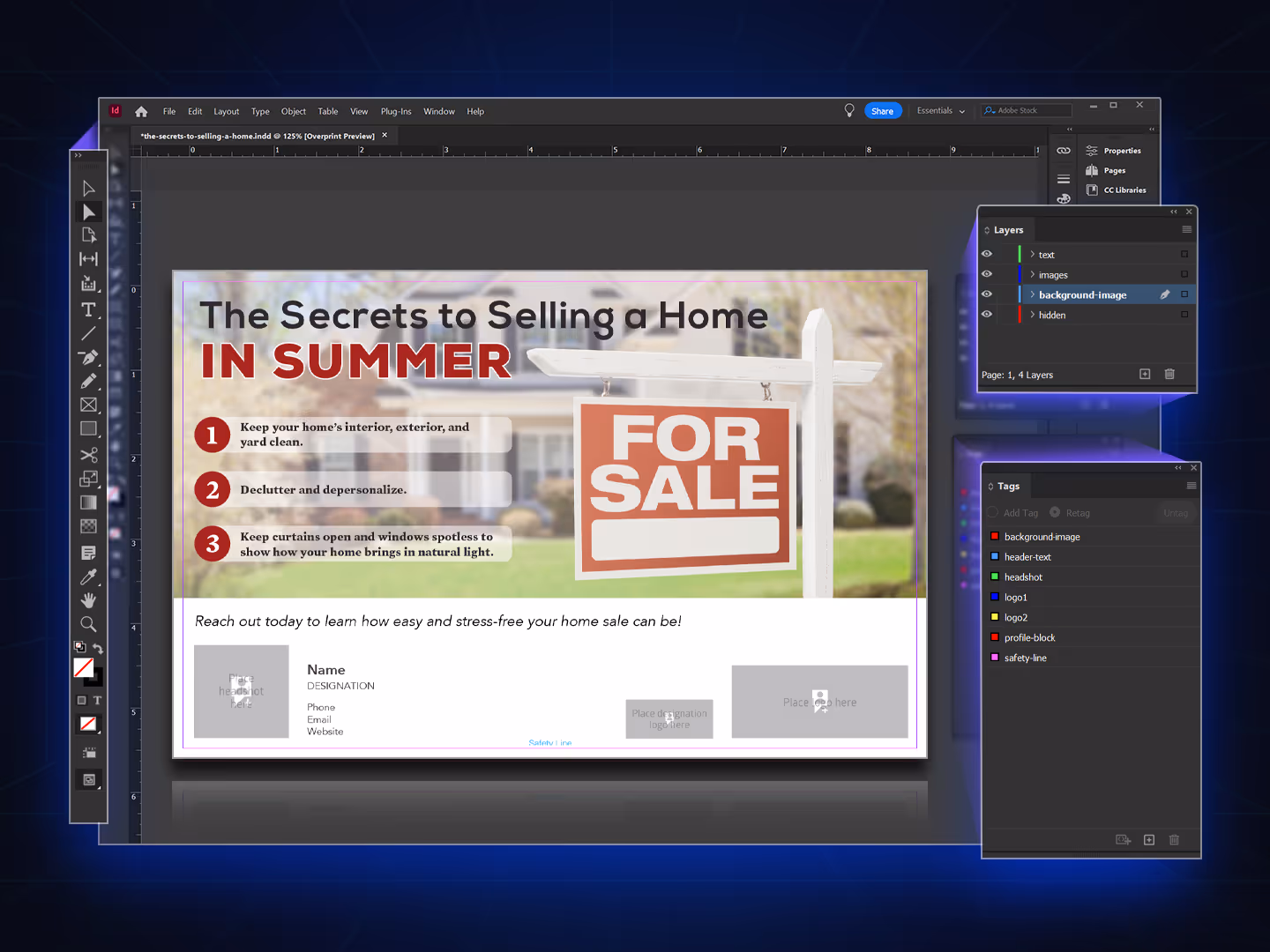Screen dimensions: 1270x952
Task: Open the Layers panel flyout menu
Action: 1186,229
